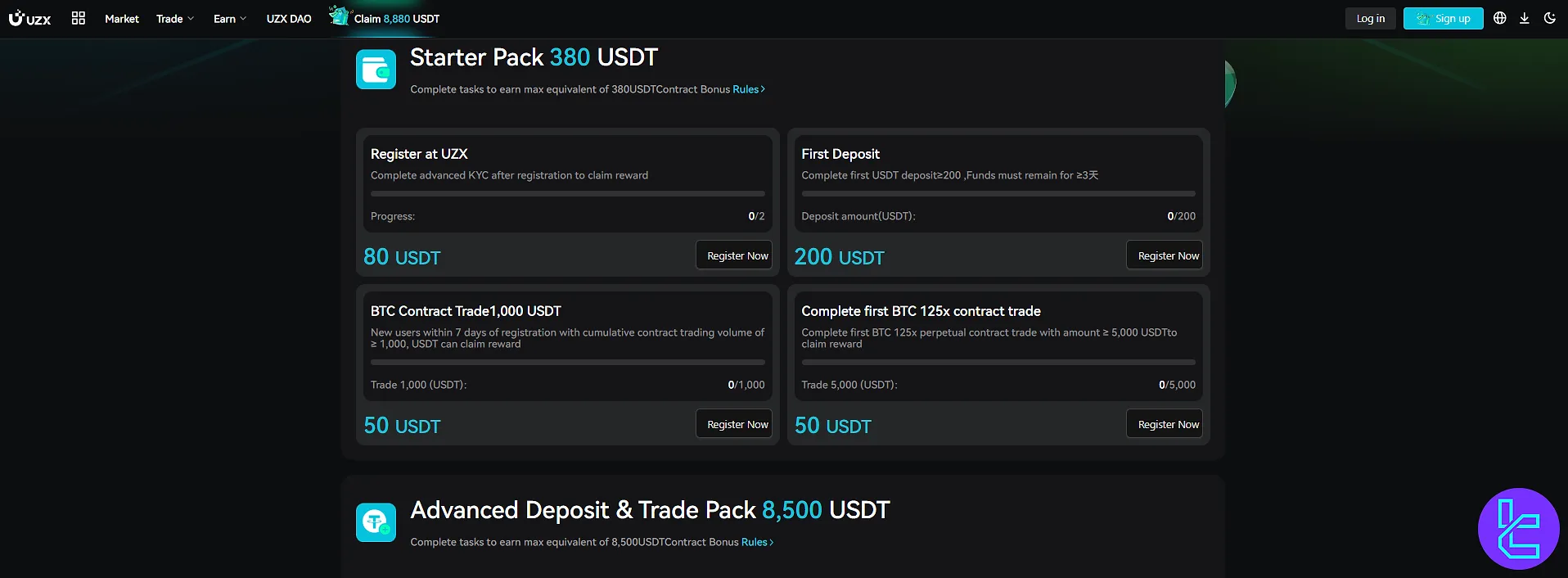Viewport: 1568px width, 578px height.
Task: Open Advanced Deposit pack Rules link
Action: [757, 542]
